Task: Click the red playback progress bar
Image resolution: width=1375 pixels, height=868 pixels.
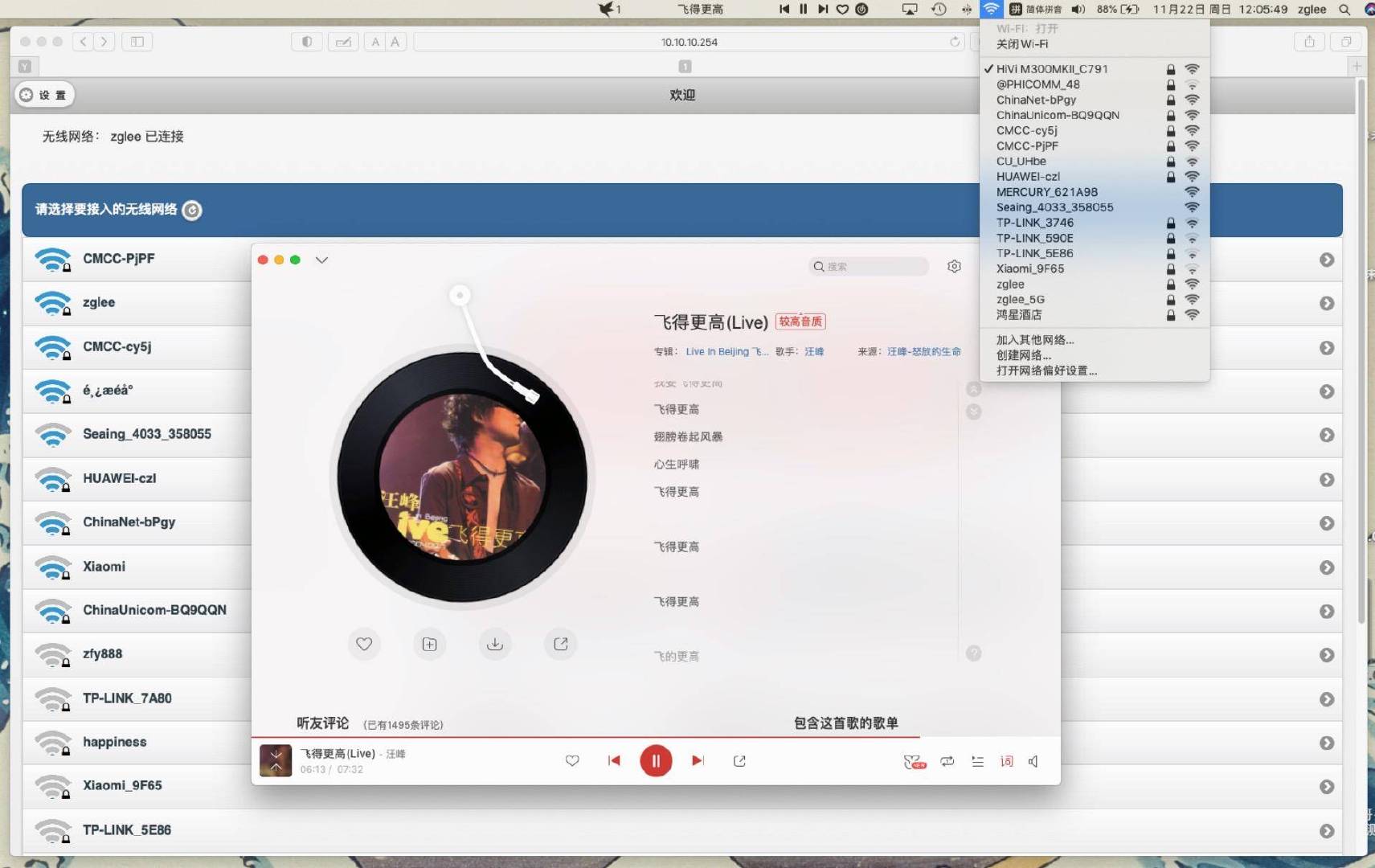Action: 585,736
